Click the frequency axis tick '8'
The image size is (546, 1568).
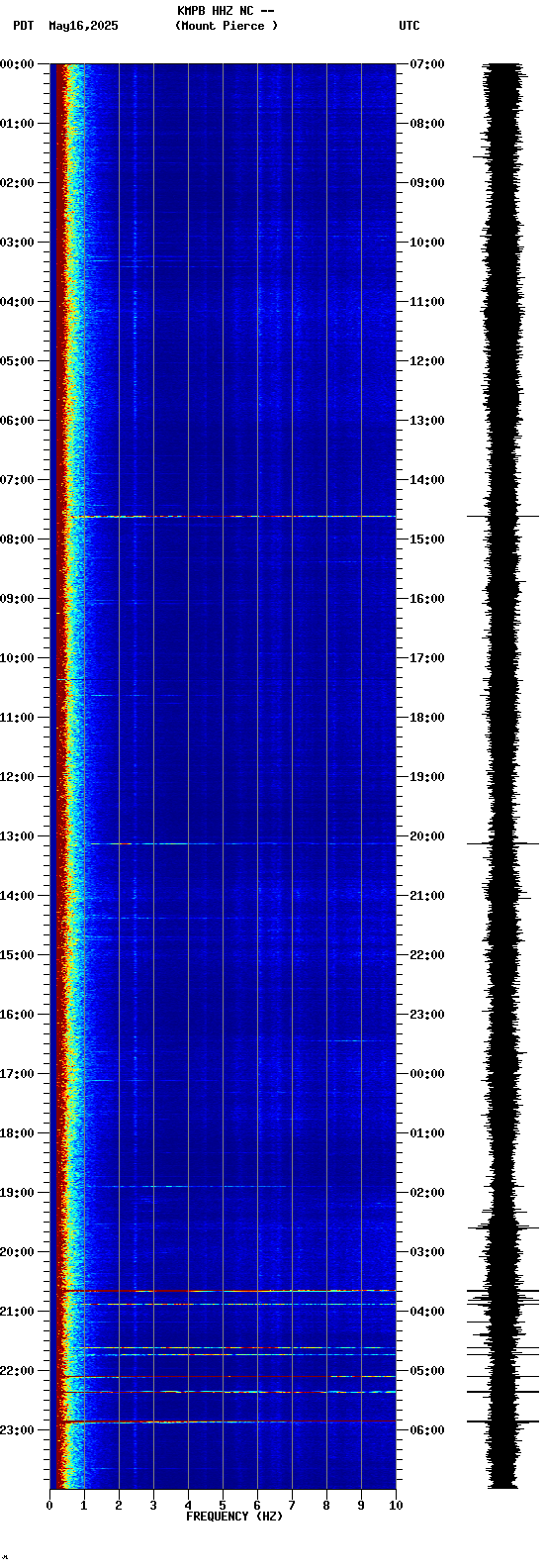coord(326,1506)
